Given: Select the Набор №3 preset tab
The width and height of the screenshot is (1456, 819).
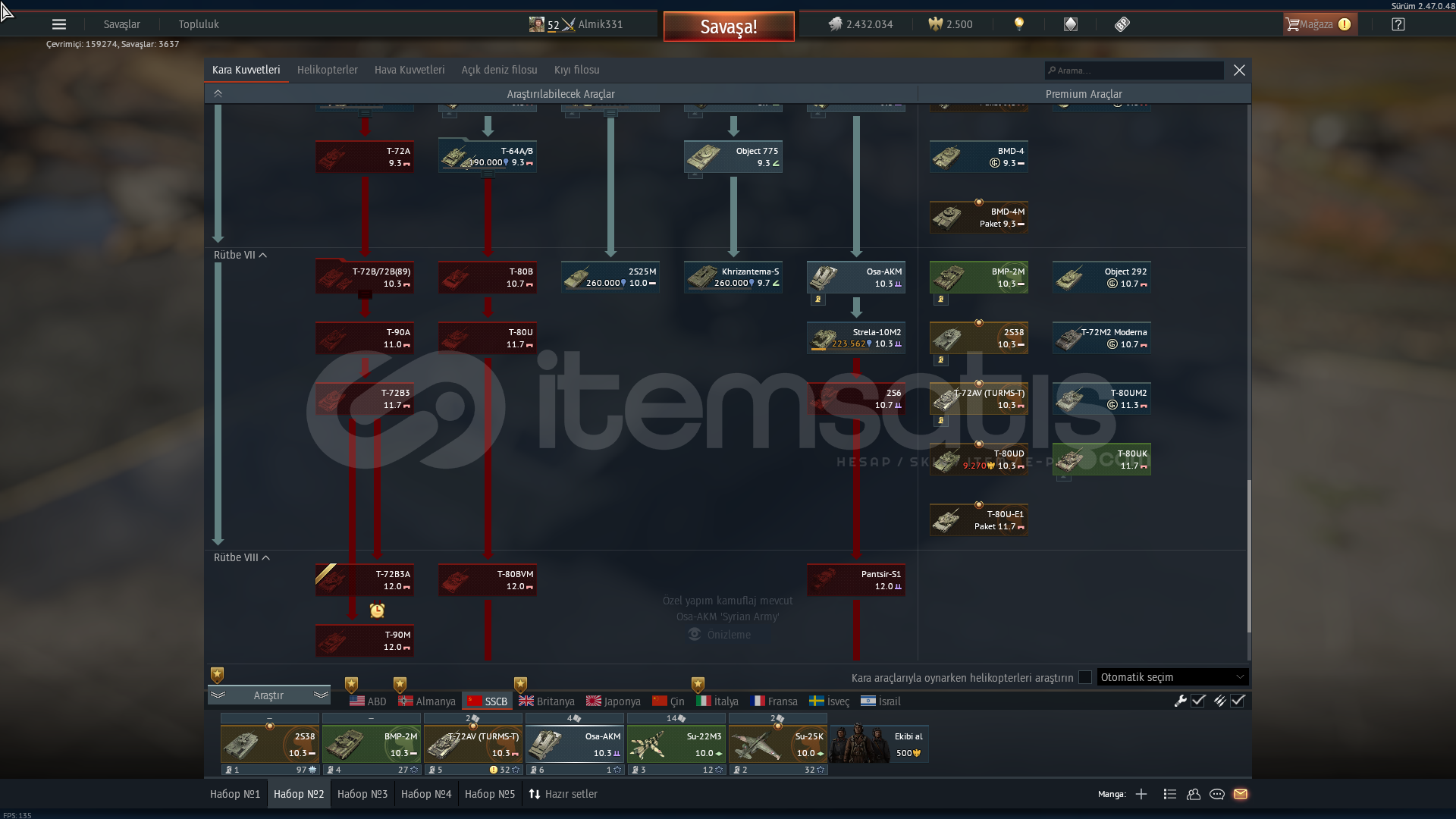Looking at the screenshot, I should [x=362, y=794].
